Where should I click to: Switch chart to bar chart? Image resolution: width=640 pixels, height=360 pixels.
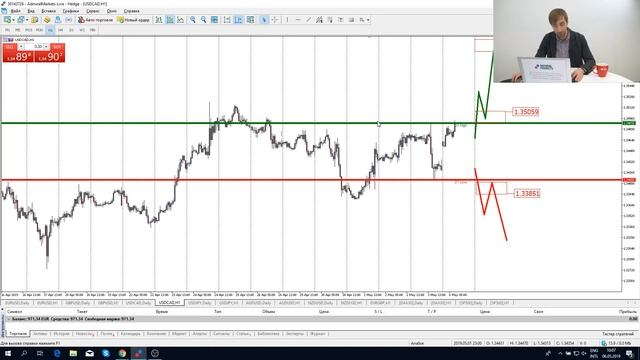tap(159, 20)
